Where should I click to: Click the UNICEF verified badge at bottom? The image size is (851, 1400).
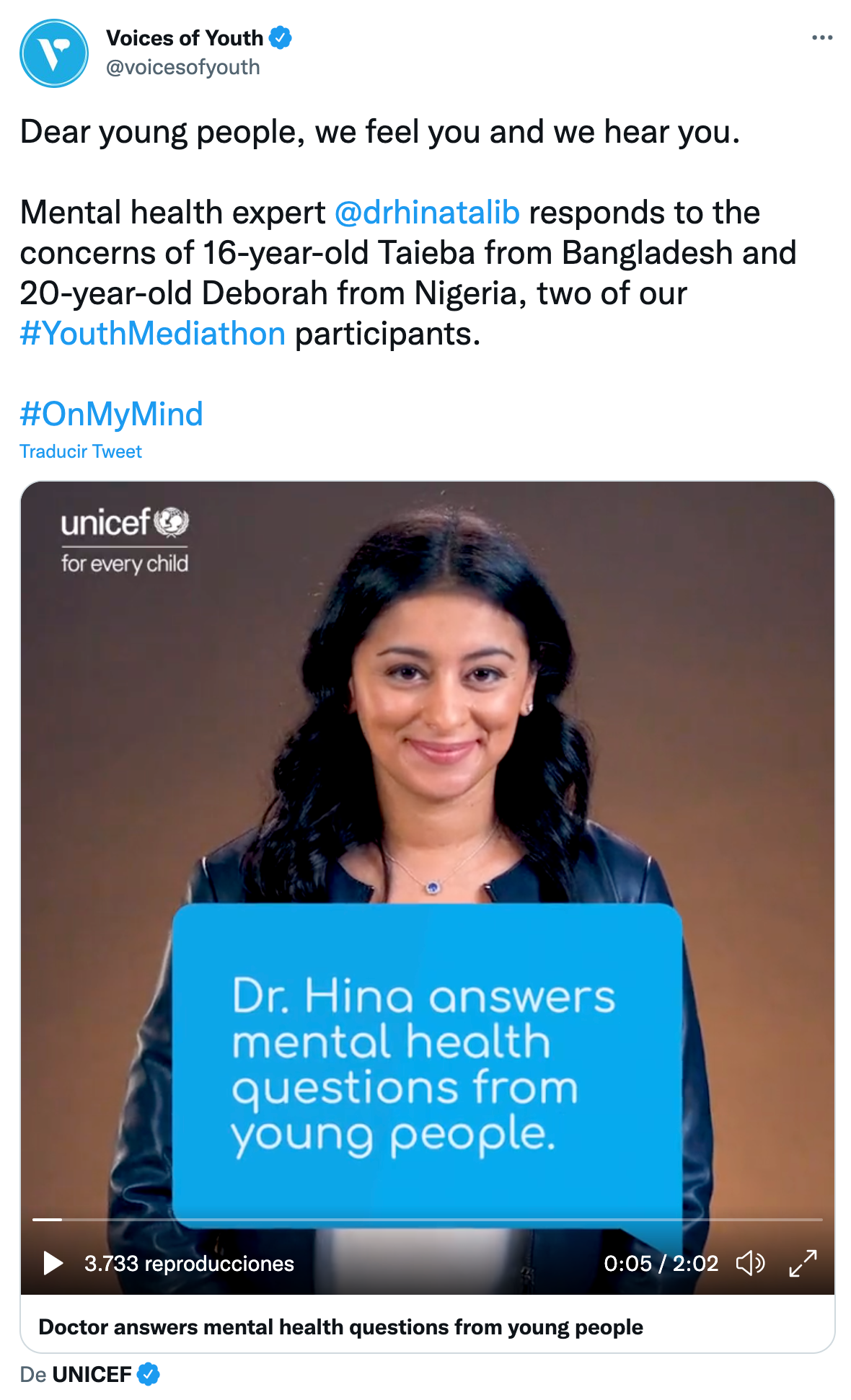pos(149,1374)
